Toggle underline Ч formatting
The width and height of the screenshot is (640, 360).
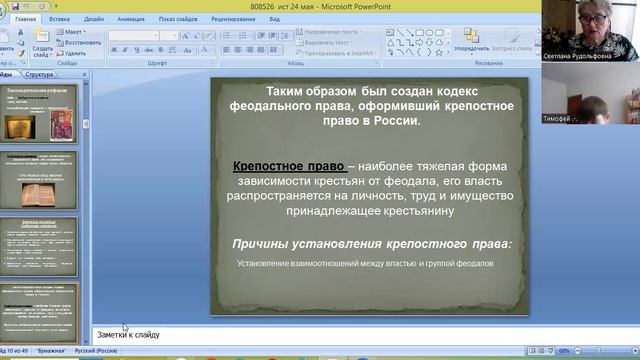137,50
